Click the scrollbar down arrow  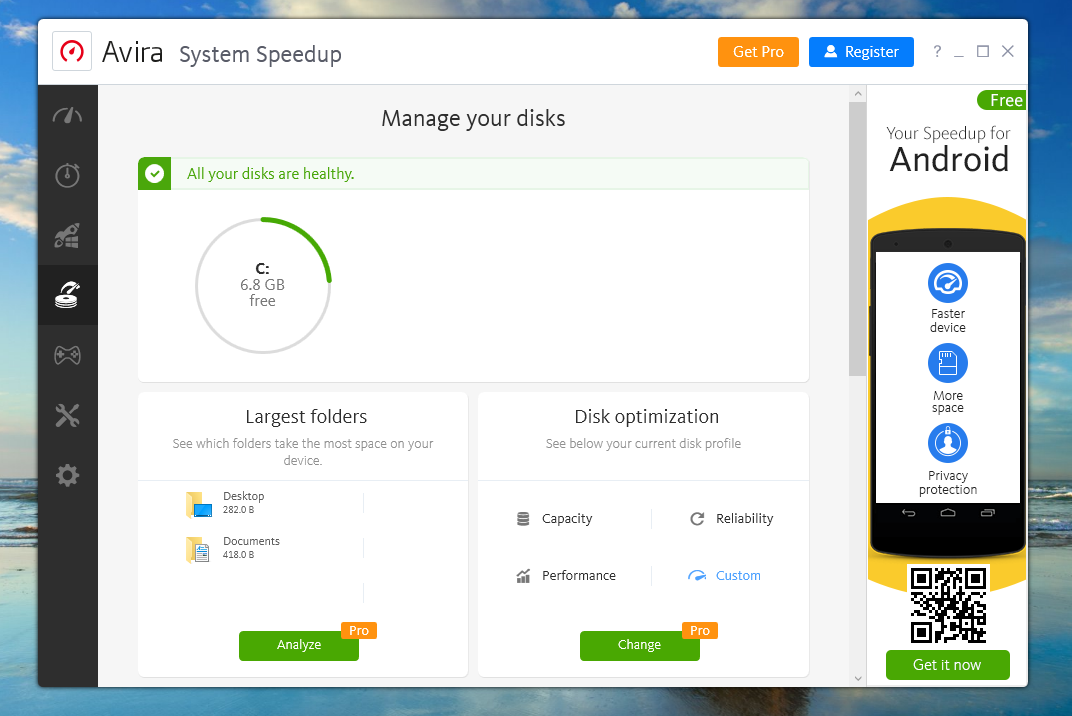coord(858,678)
